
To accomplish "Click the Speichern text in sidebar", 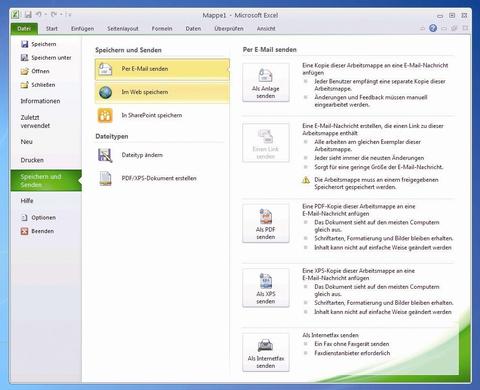I will 44,44.
